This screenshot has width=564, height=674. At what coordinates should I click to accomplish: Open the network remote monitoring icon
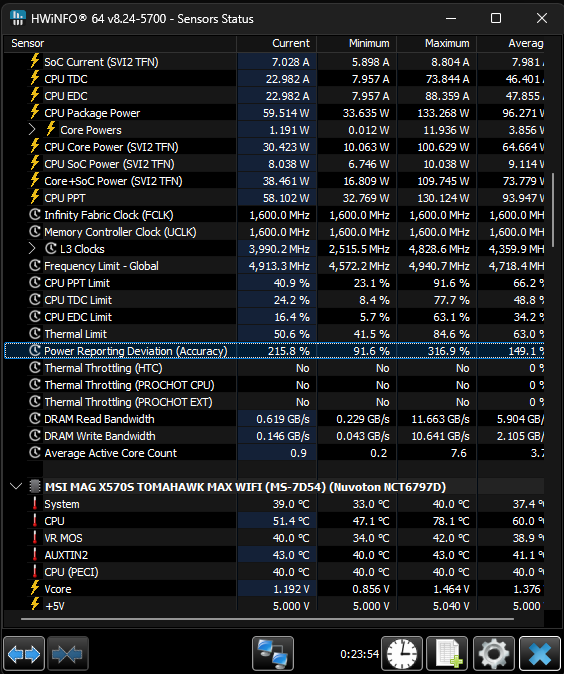click(x=273, y=654)
